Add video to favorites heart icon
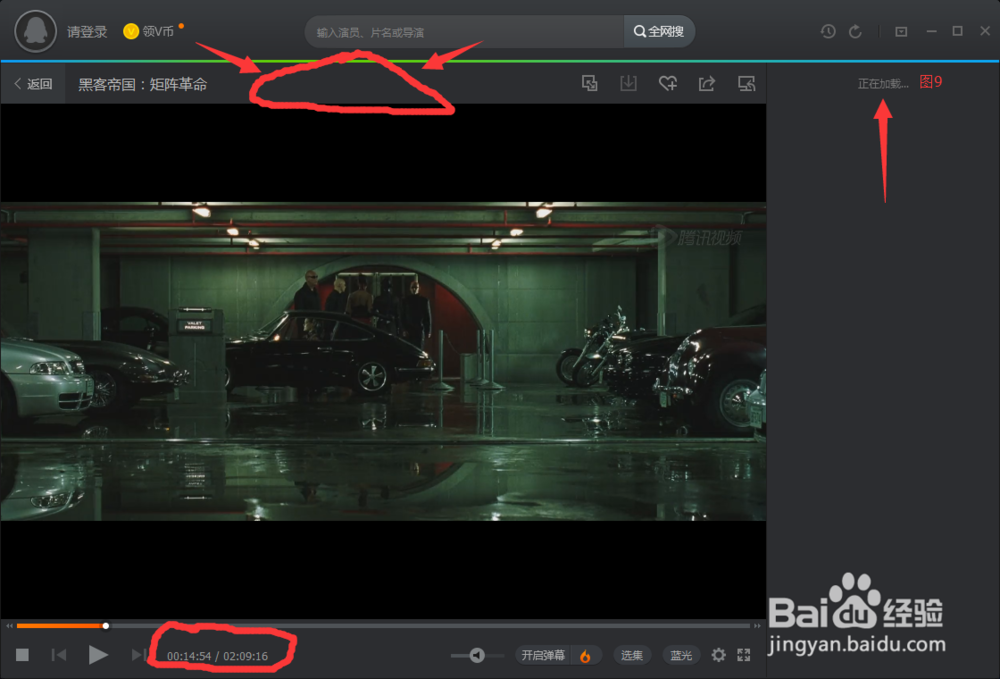This screenshot has width=1000, height=679. pos(668,84)
